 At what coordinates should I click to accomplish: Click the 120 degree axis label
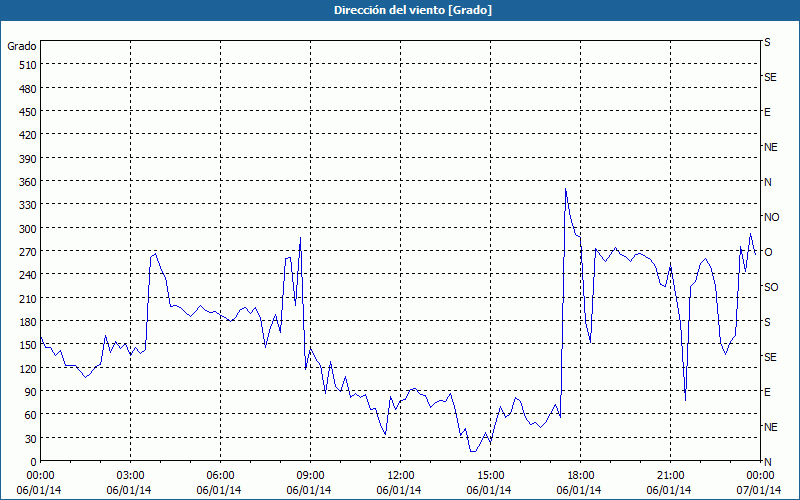tap(28, 369)
